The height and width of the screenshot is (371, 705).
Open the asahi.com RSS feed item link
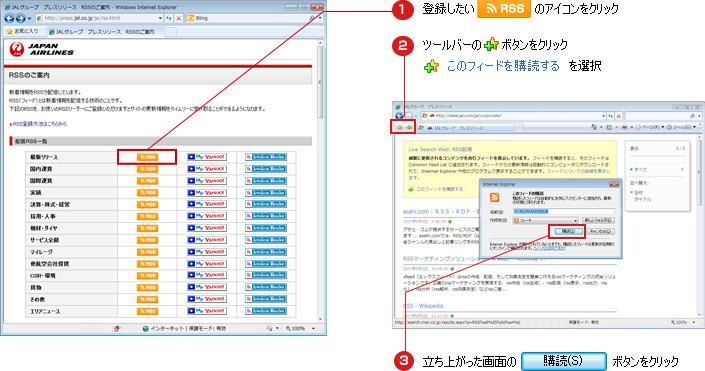(441, 211)
